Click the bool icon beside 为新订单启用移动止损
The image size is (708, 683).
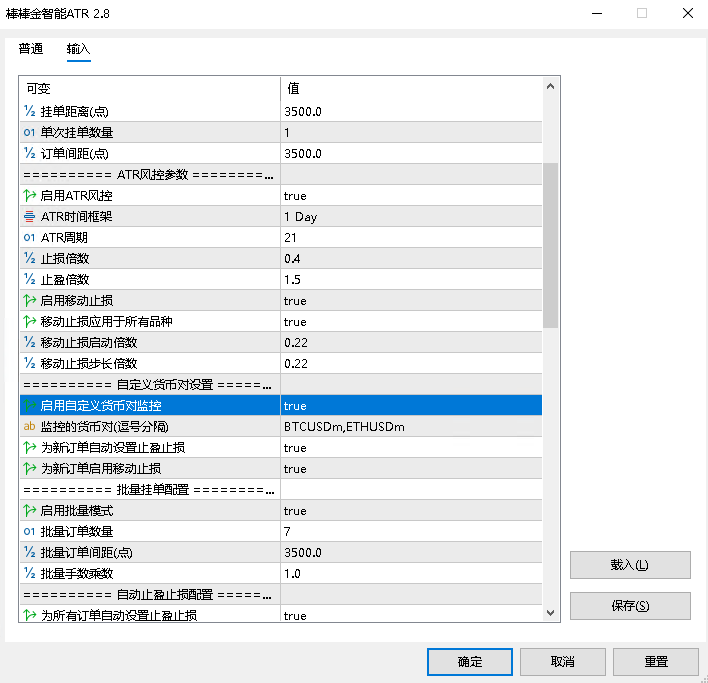coord(29,469)
